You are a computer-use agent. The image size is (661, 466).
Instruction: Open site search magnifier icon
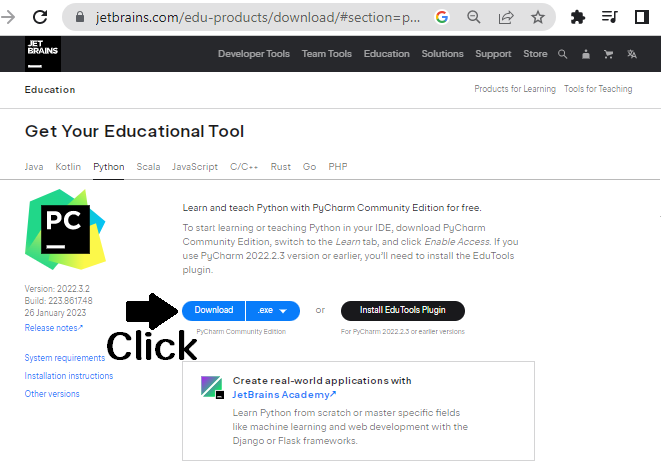click(x=562, y=54)
